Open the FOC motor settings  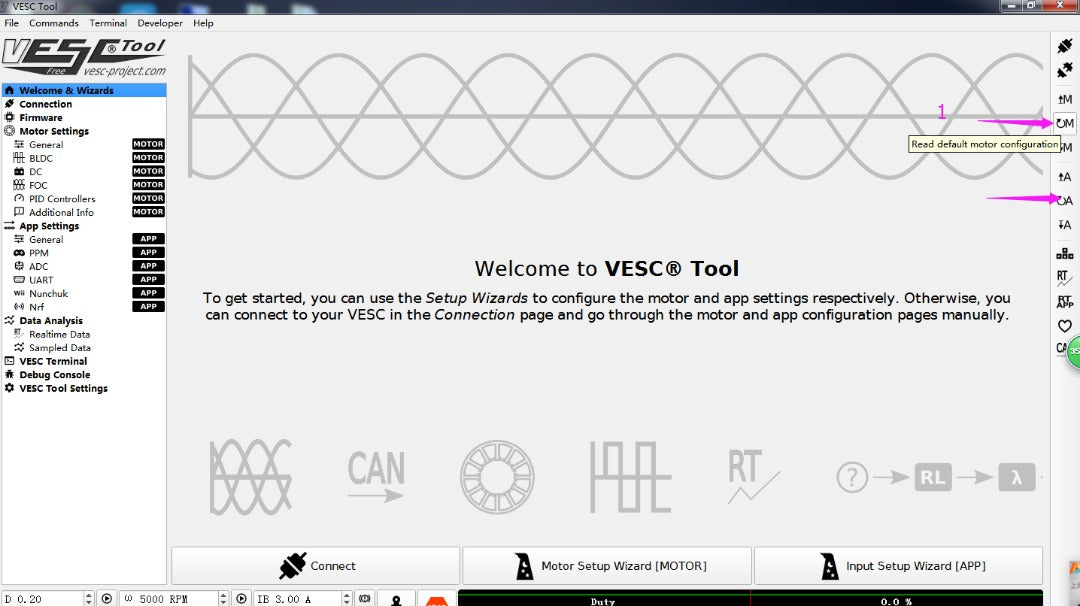pos(84,185)
